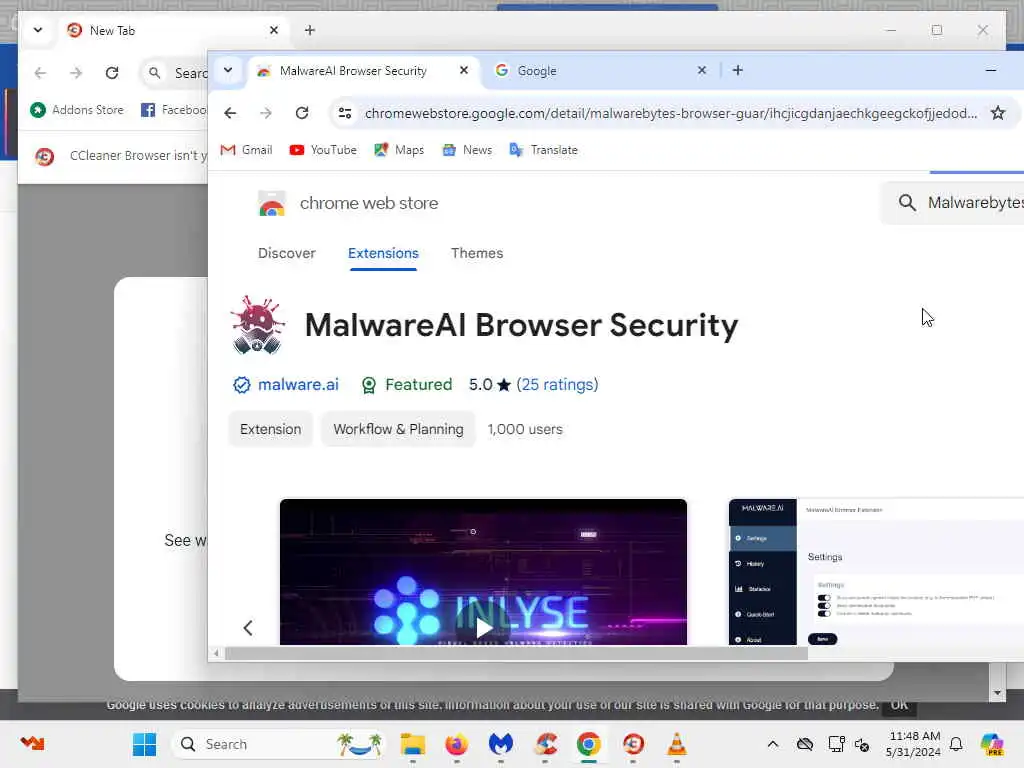1024x768 pixels.
Task: Click the MalwareAI extension logo icon
Action: [258, 325]
